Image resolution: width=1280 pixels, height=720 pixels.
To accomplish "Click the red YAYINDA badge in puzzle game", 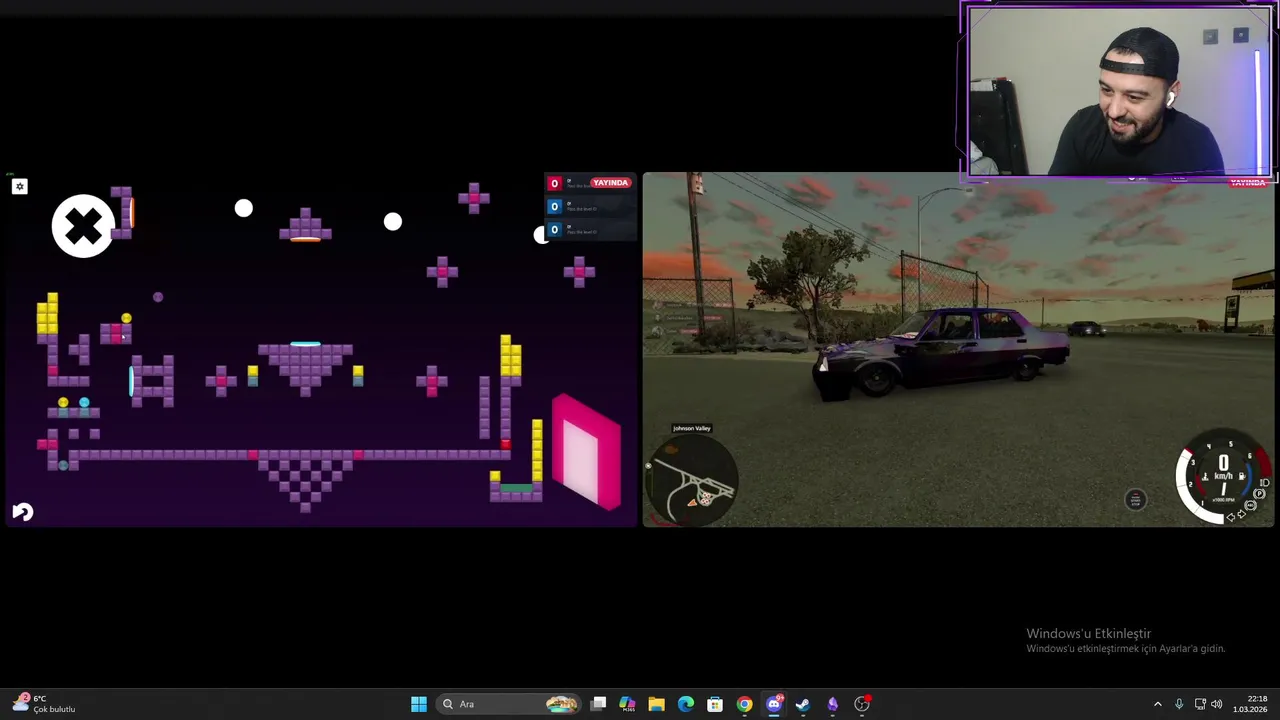I will (610, 183).
